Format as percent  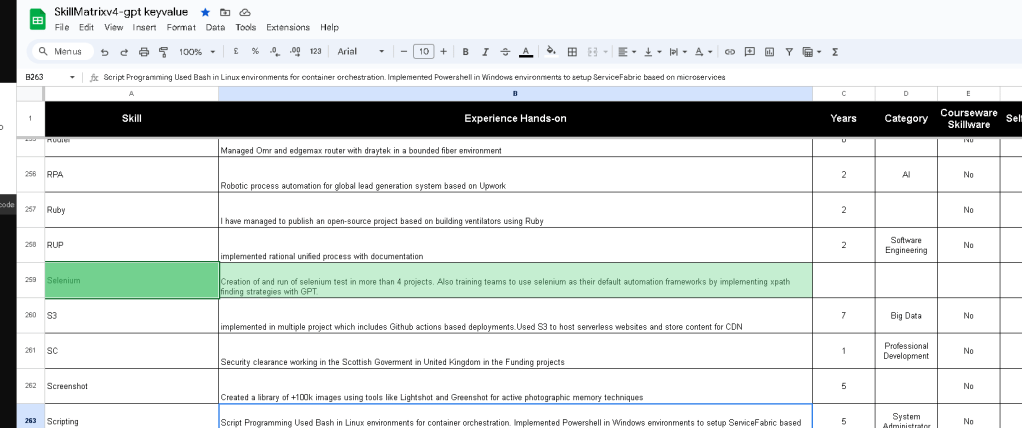pos(255,51)
